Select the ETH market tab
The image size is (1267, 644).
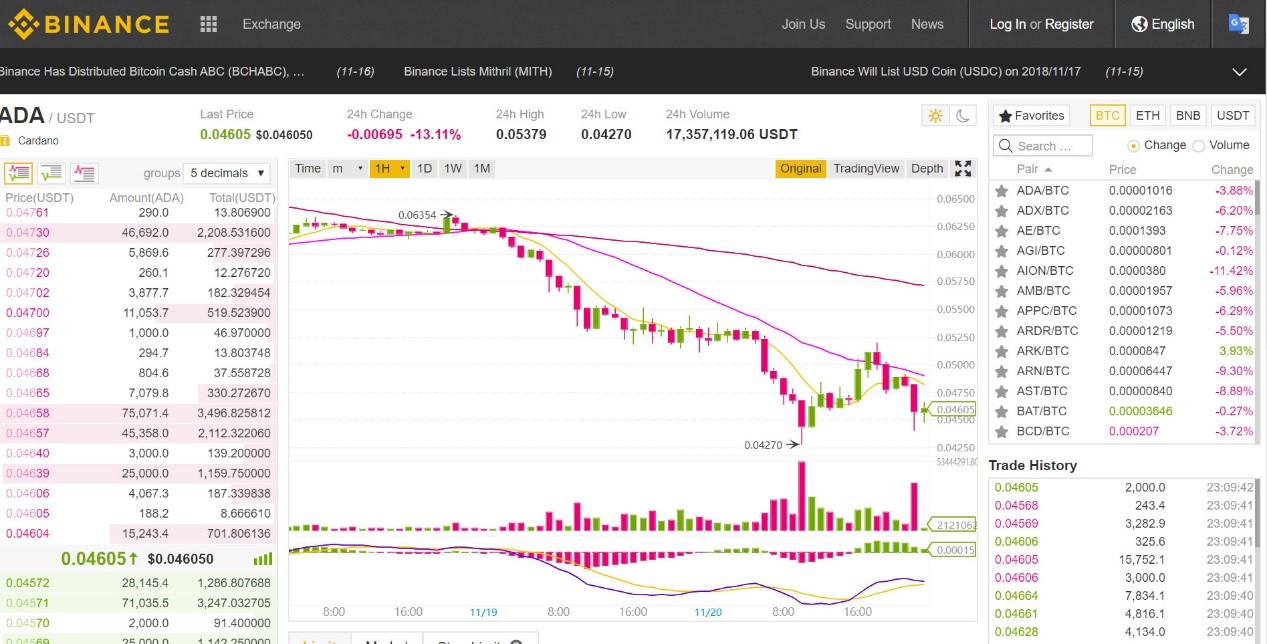tap(1148, 116)
